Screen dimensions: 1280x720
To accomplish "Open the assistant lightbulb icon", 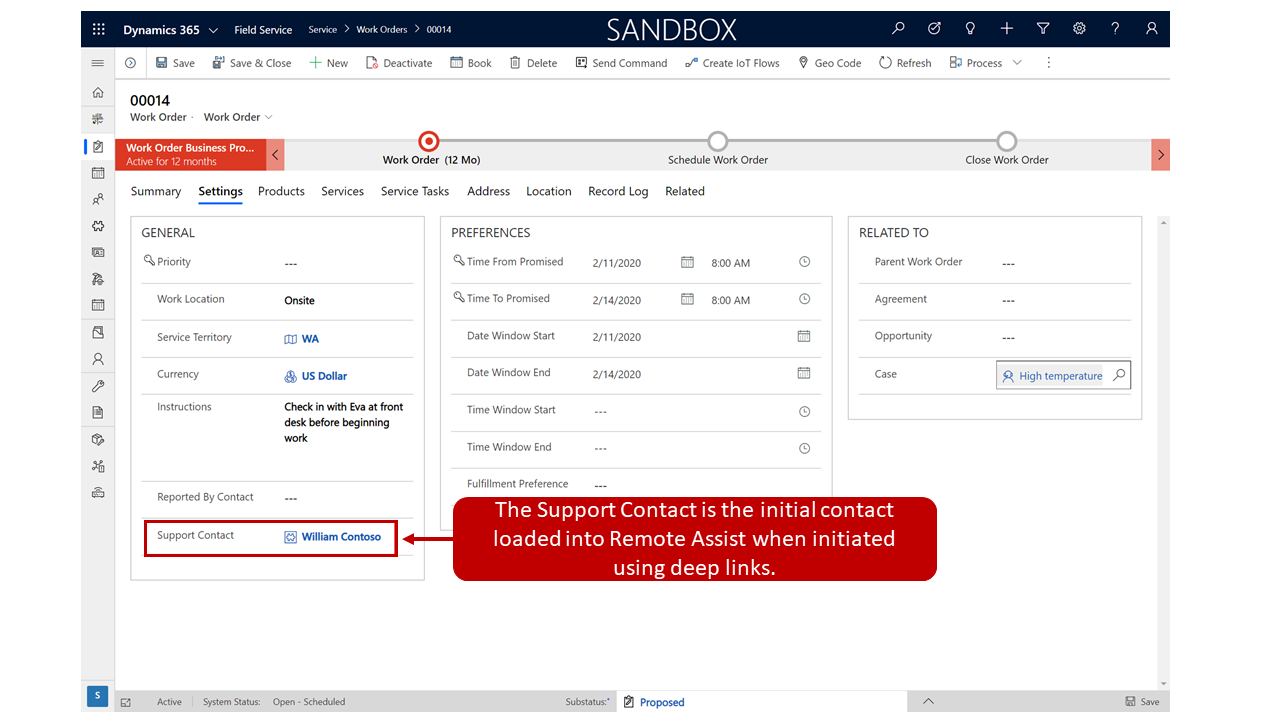I will click(970, 29).
